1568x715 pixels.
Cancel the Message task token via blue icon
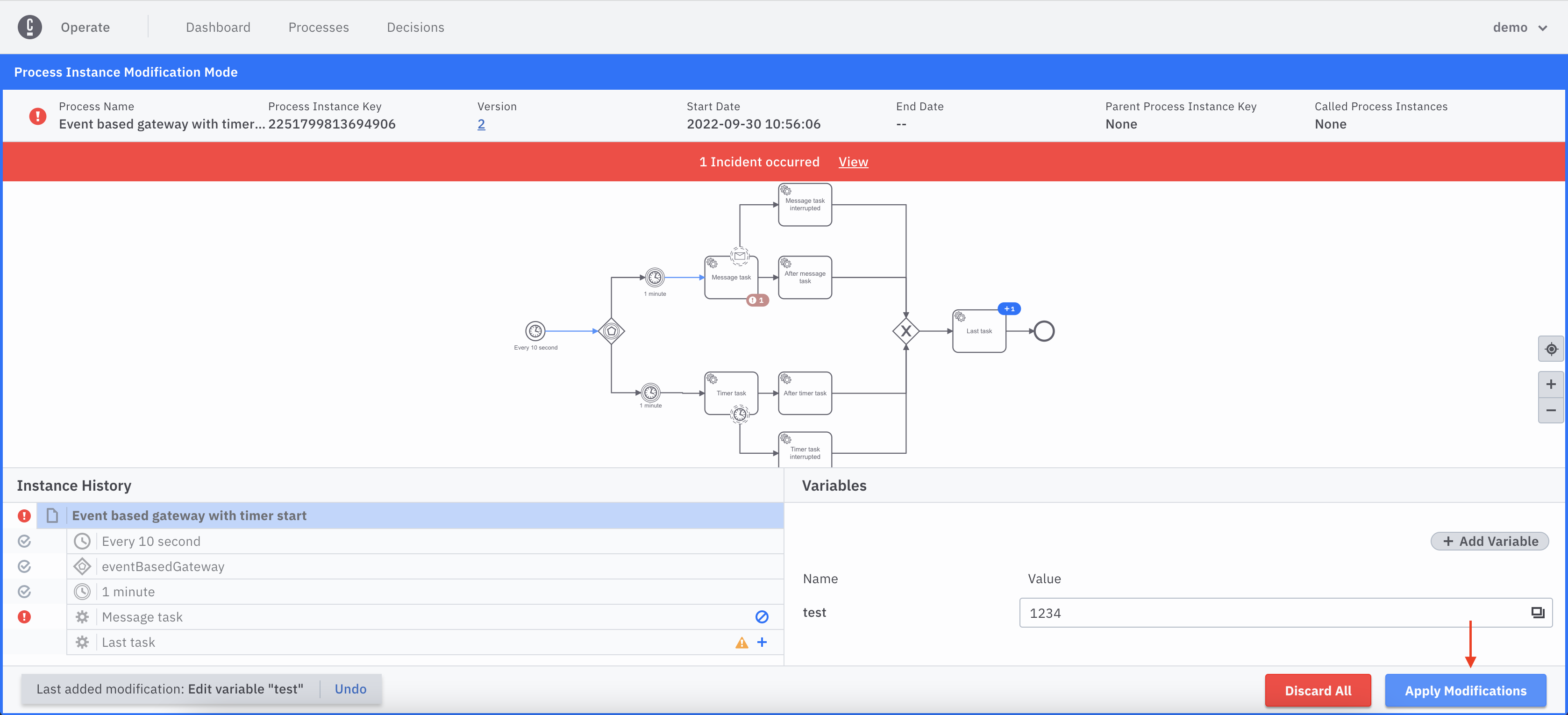762,617
